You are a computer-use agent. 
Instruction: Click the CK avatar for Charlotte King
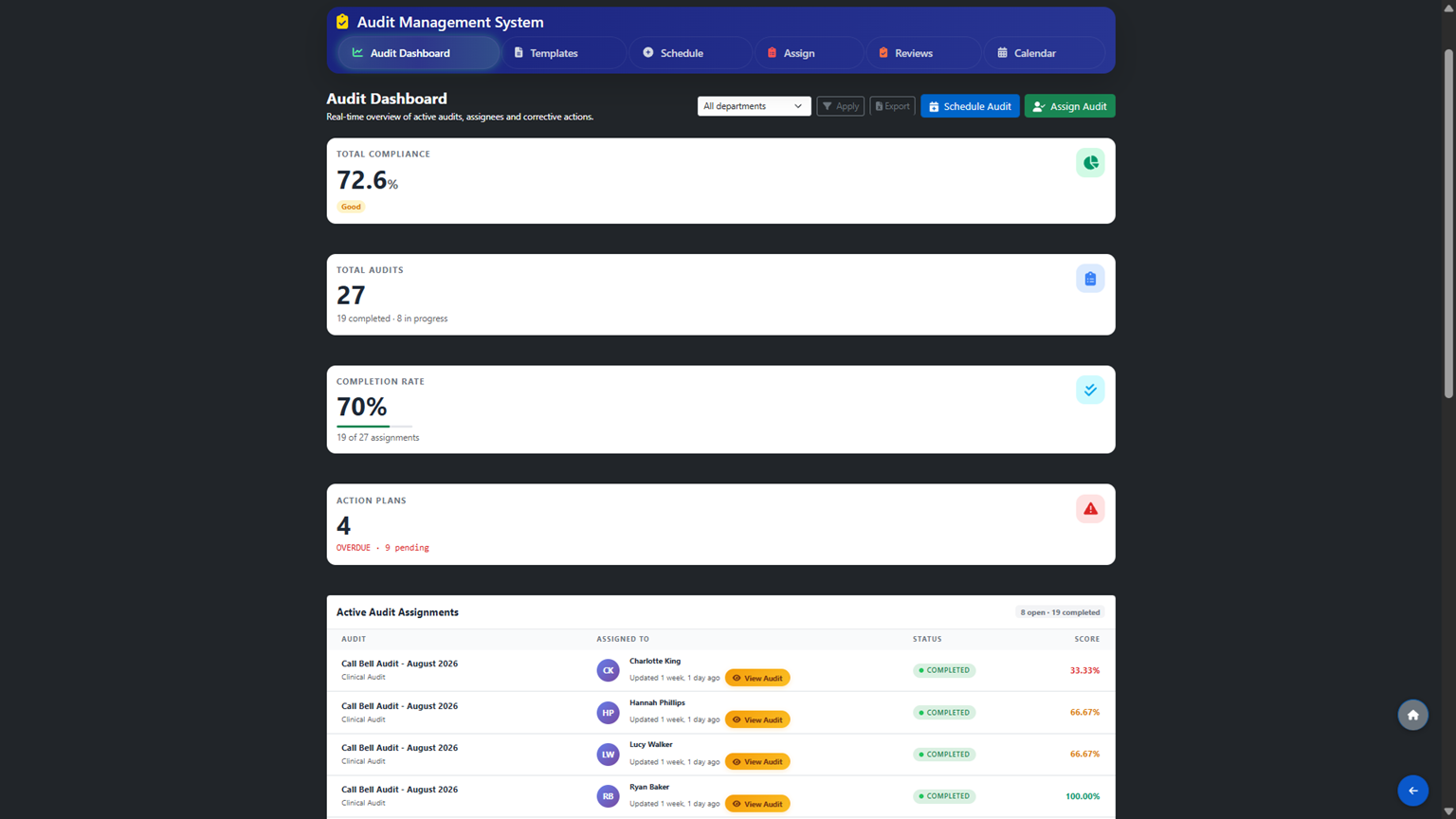click(608, 670)
